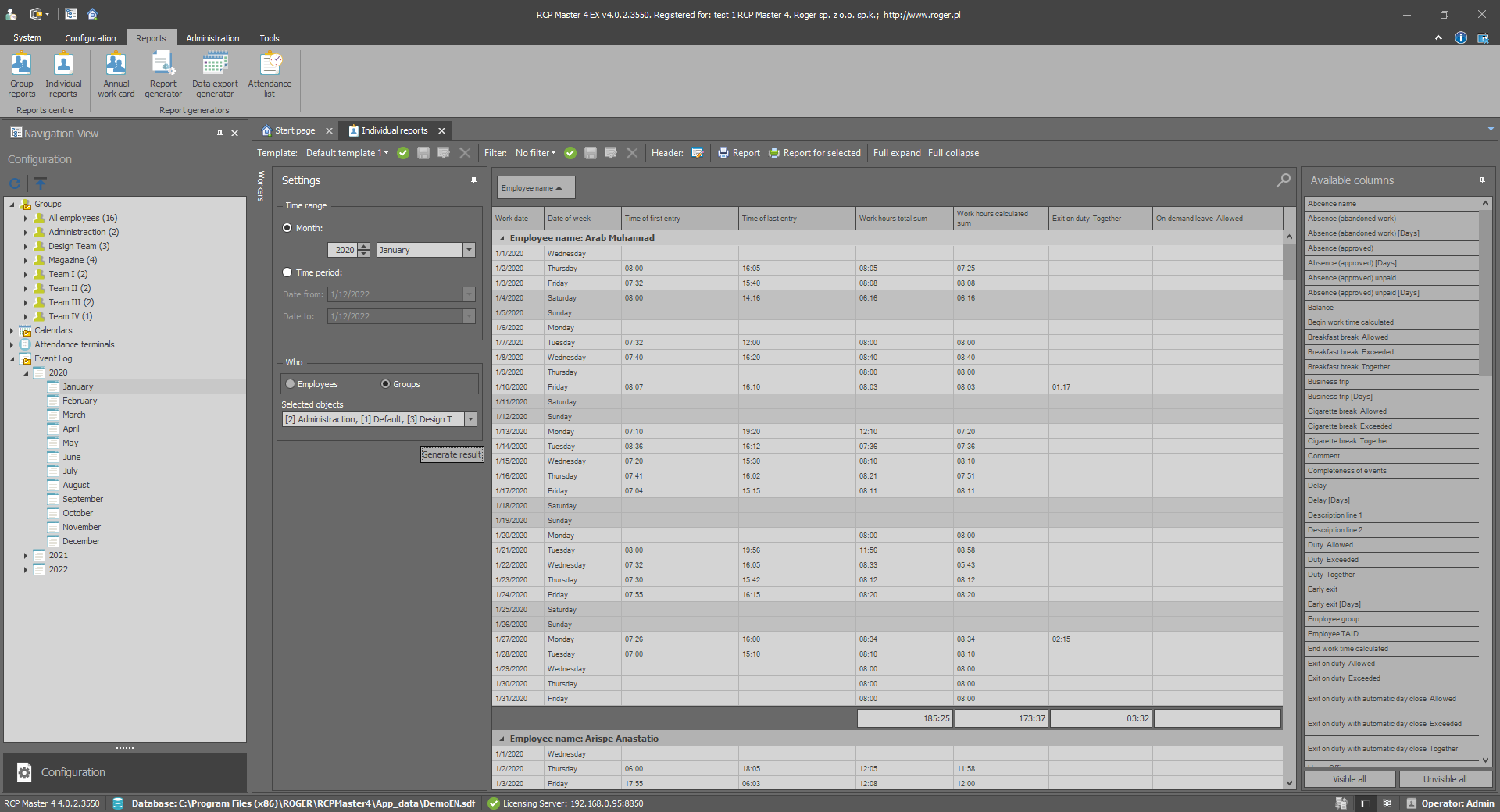Click the search magnifier icon in report
Image resolution: width=1500 pixels, height=812 pixels.
1283,181
